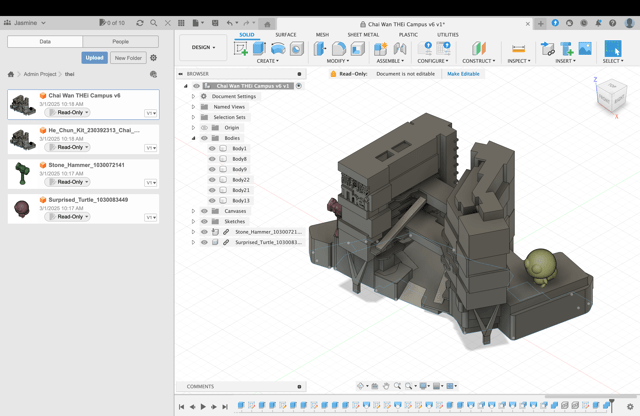Click the Insert Canvas image icon
Image resolution: width=640 pixels, height=416 pixels.
(585, 49)
